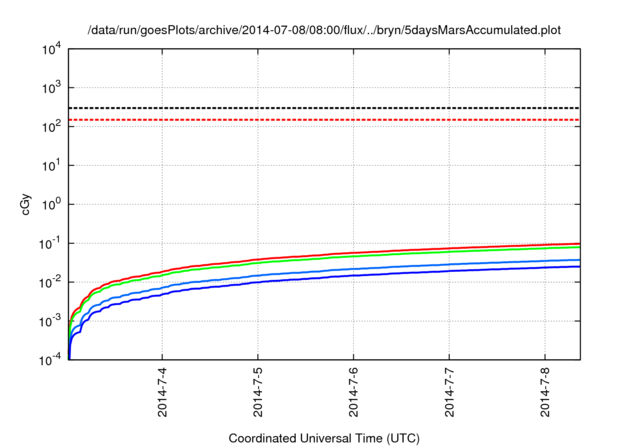Screen dimensions: 640x448
Task: Click the 10^-3 y-axis tick label
Action: click(x=51, y=321)
